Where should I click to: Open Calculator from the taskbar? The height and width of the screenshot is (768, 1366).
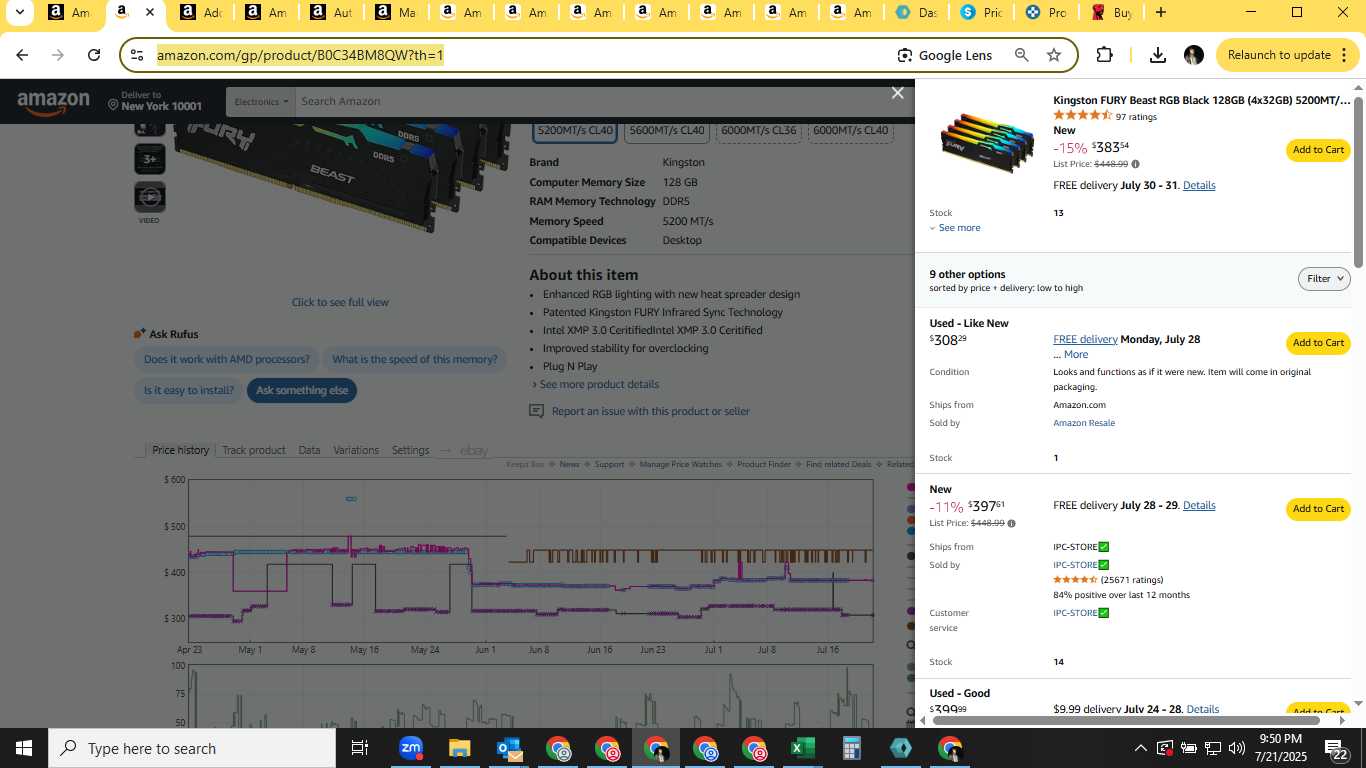(851, 748)
